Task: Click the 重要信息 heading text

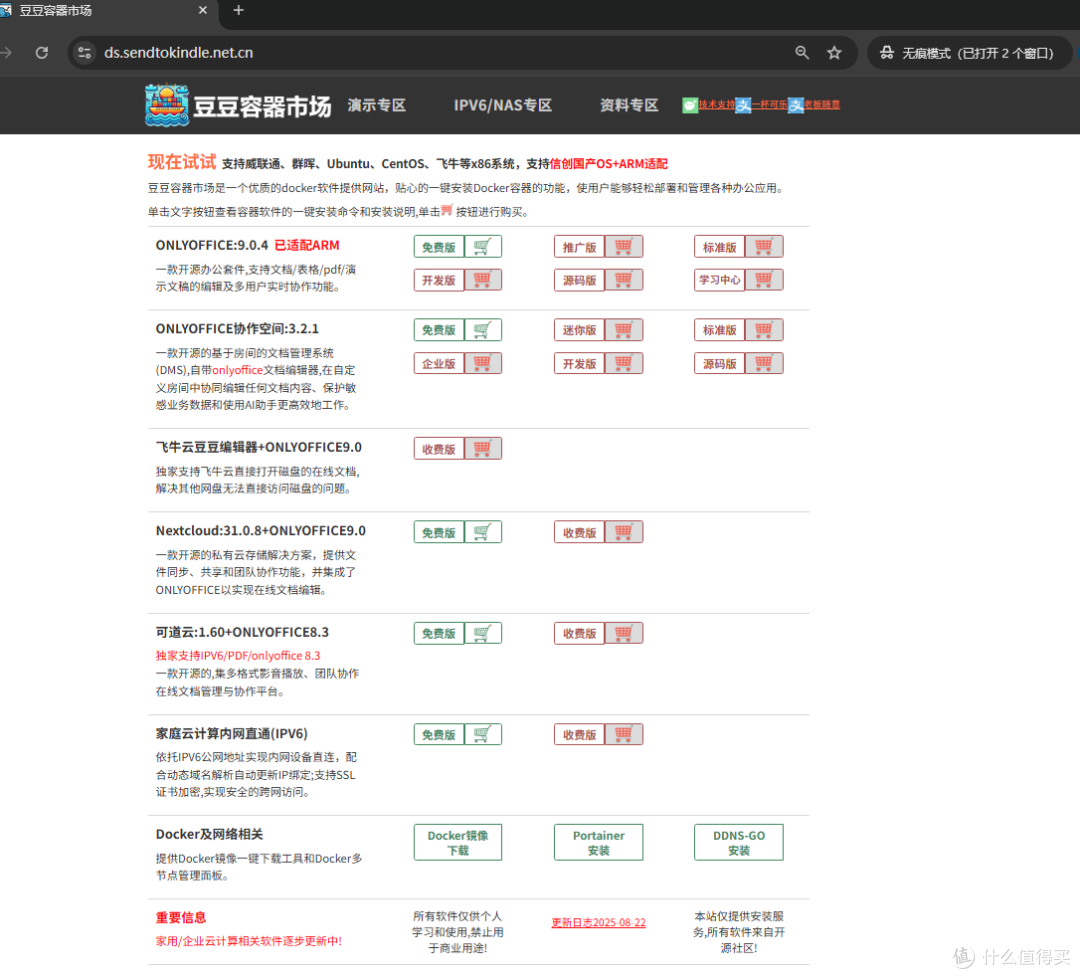Action: [x=180, y=918]
